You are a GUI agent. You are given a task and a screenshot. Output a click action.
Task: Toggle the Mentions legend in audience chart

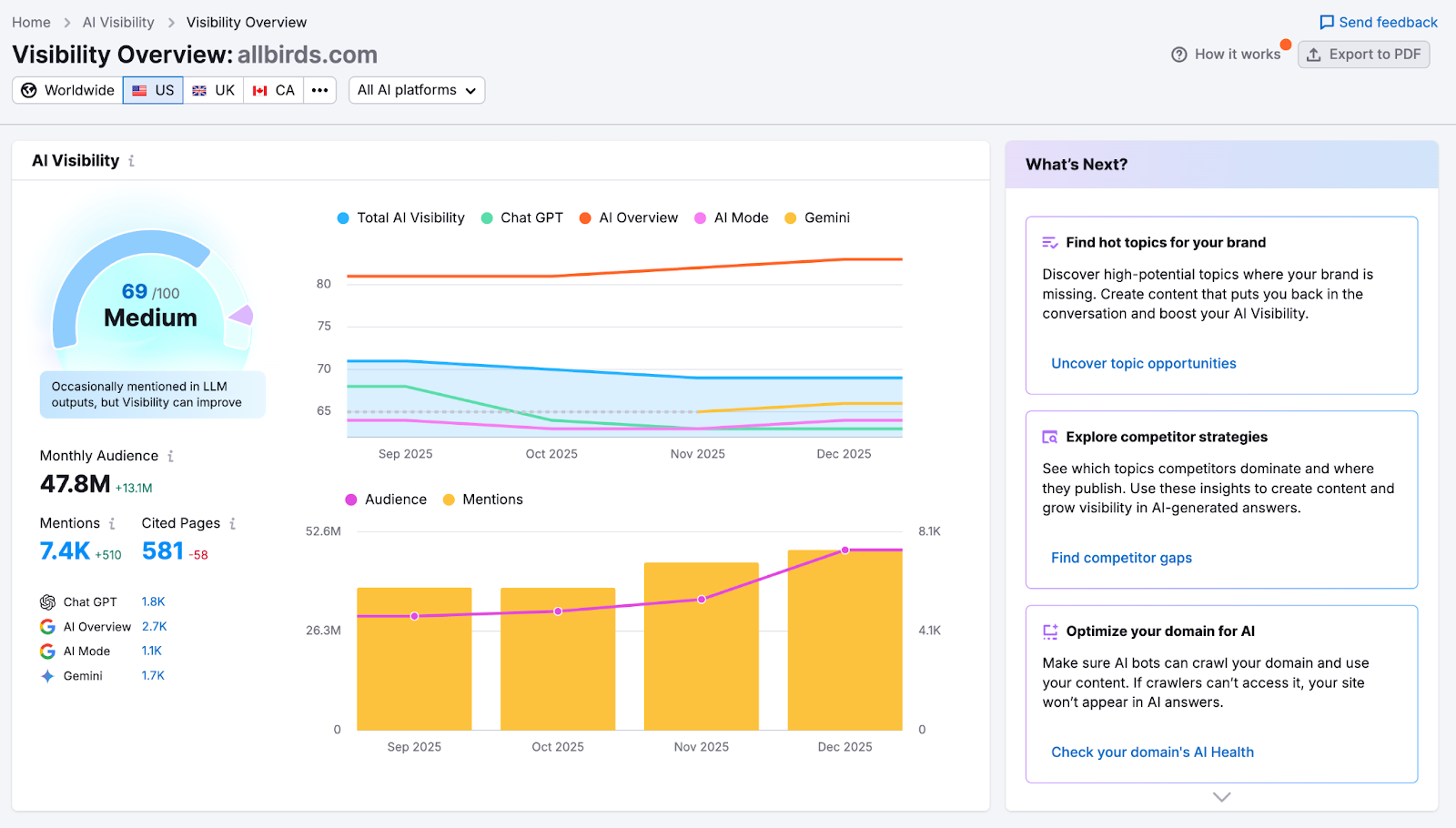point(483,499)
